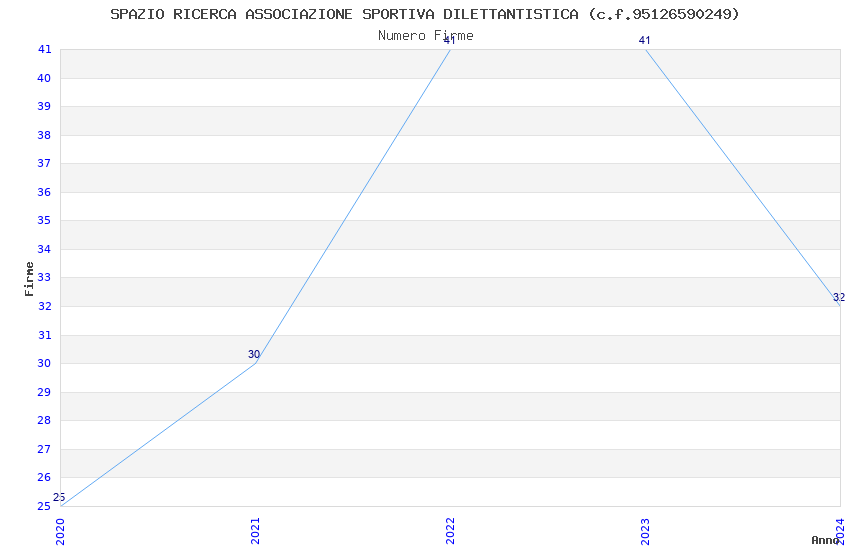The width and height of the screenshot is (850, 550).
Task: Click the y-axis tick value 41
Action: click(x=44, y=49)
